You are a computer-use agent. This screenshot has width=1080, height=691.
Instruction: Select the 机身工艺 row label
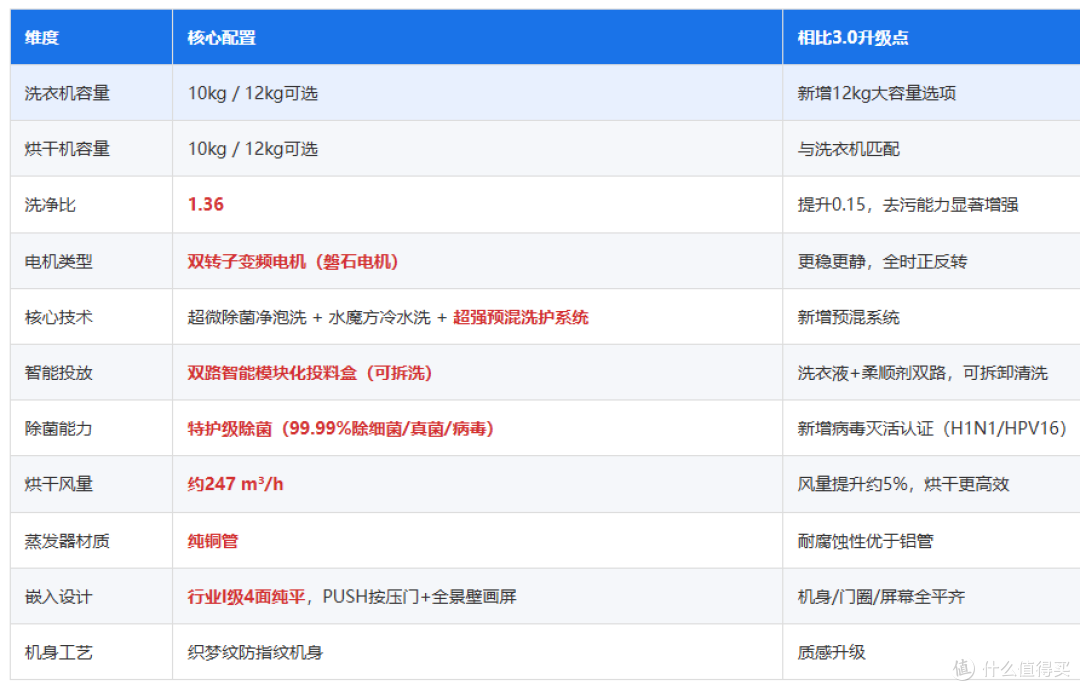click(x=59, y=652)
